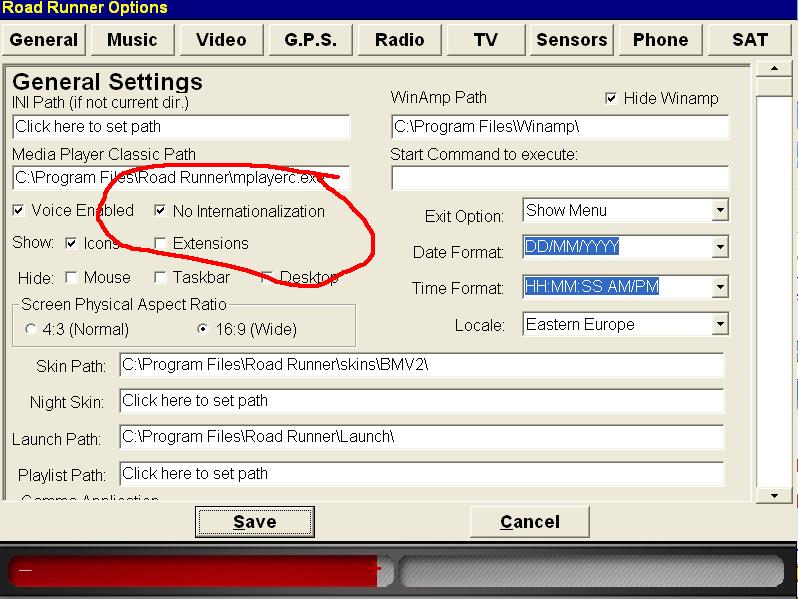Open the SAT tab
Screen dimensions: 798x599
pyautogui.click(x=750, y=40)
